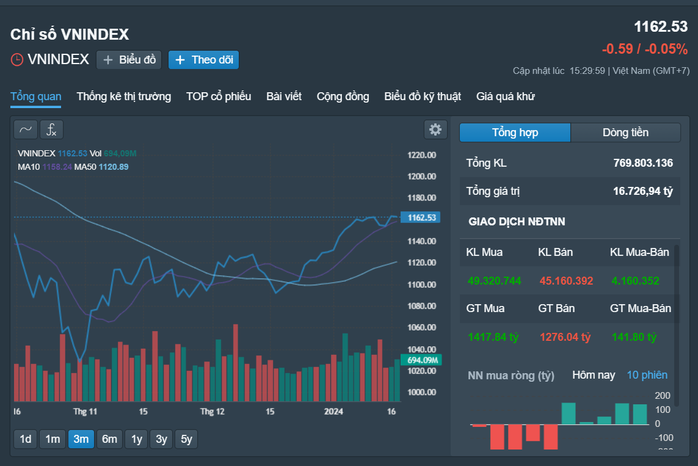Click GT Bán value 1276.04 tỷ
The height and width of the screenshot is (466, 698).
point(565,337)
